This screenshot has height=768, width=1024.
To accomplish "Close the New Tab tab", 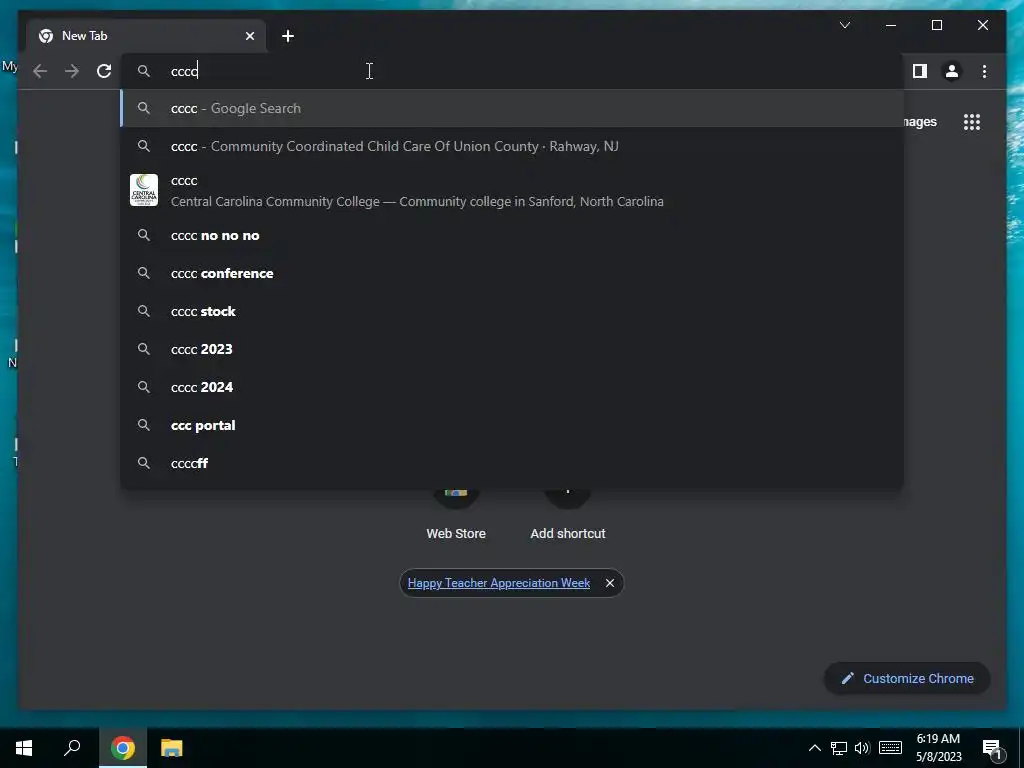I will tap(249, 36).
